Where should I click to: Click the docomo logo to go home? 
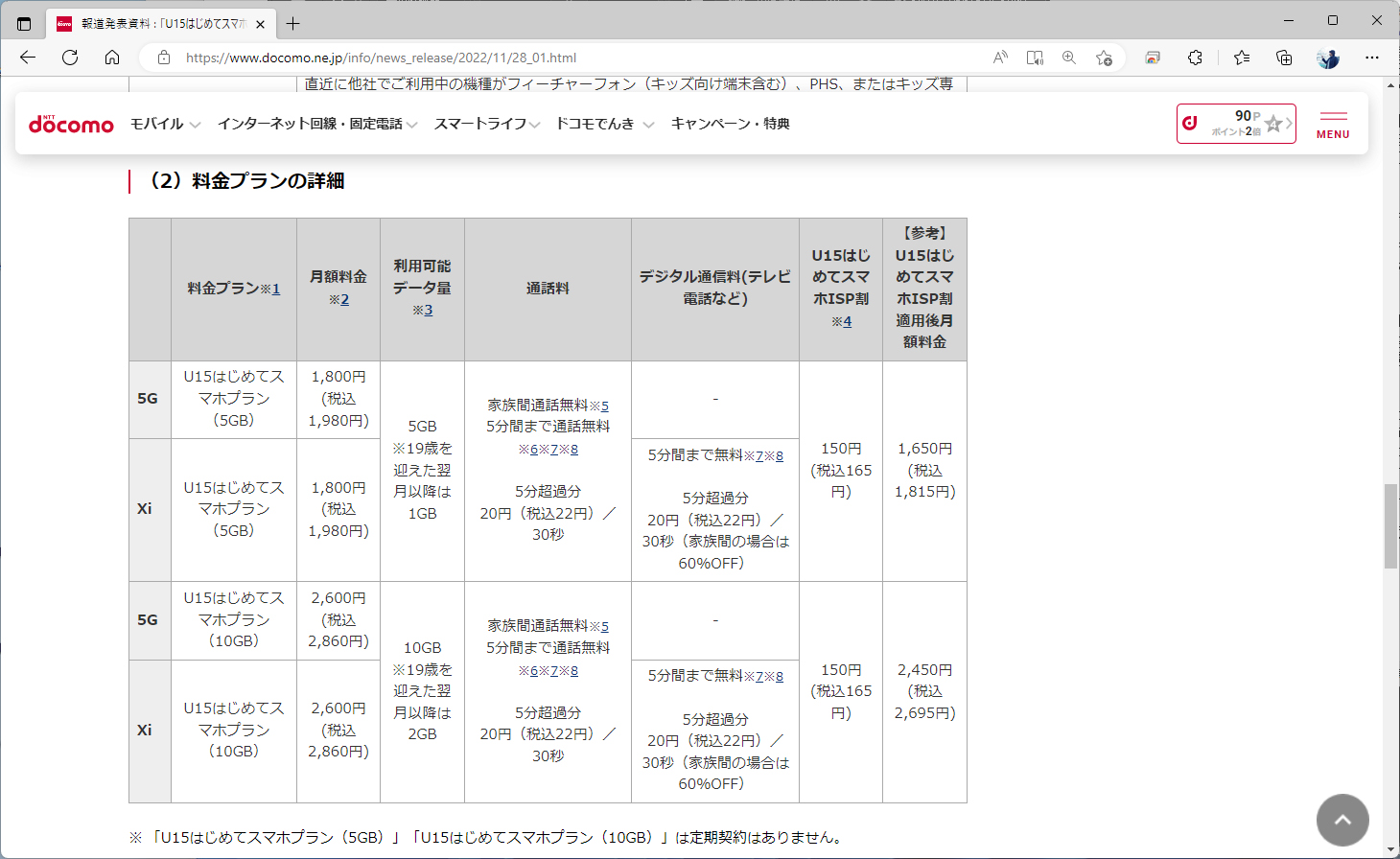pyautogui.click(x=71, y=123)
